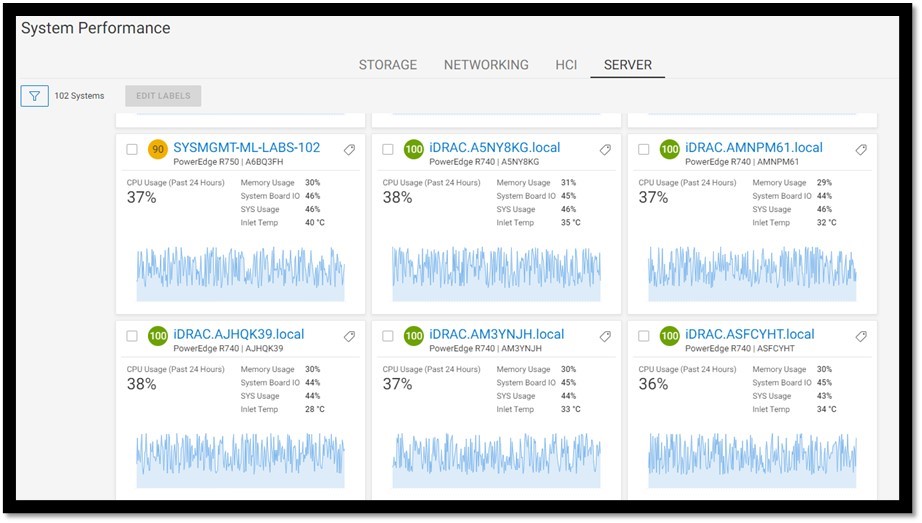922x523 pixels.
Task: Click CPU usage chart for iDRAC.A5NY8KG.local
Action: point(496,274)
